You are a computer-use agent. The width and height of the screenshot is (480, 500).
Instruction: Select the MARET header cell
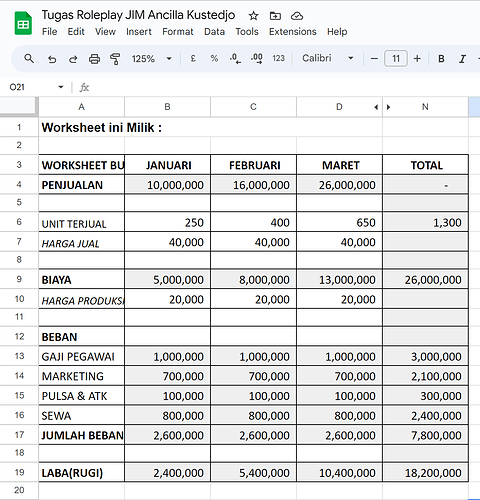point(340,165)
